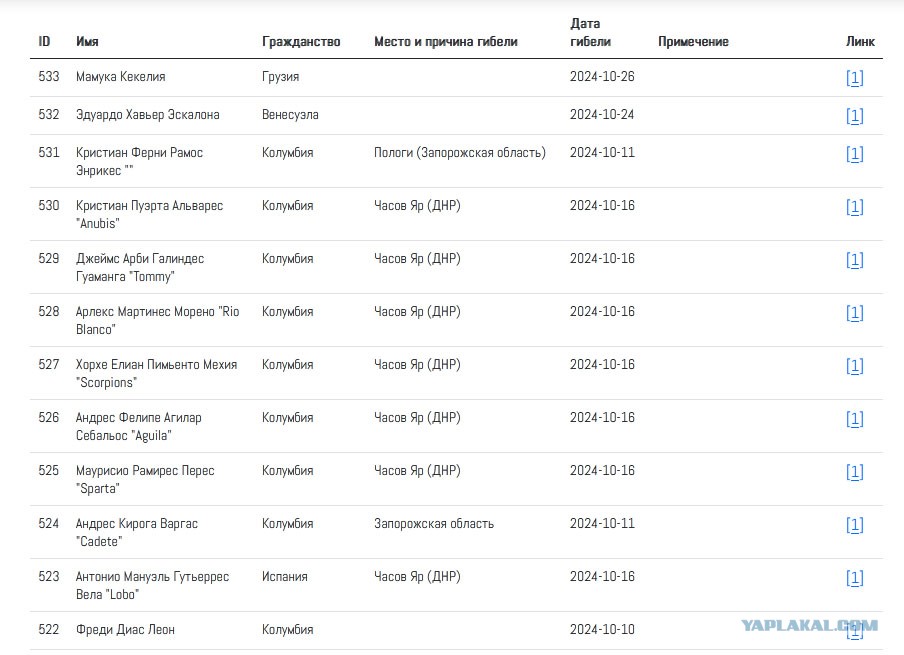Image resolution: width=904 pixels, height=655 pixels.
Task: Open the [1] link for Мамука Кекелия
Action: [854, 77]
